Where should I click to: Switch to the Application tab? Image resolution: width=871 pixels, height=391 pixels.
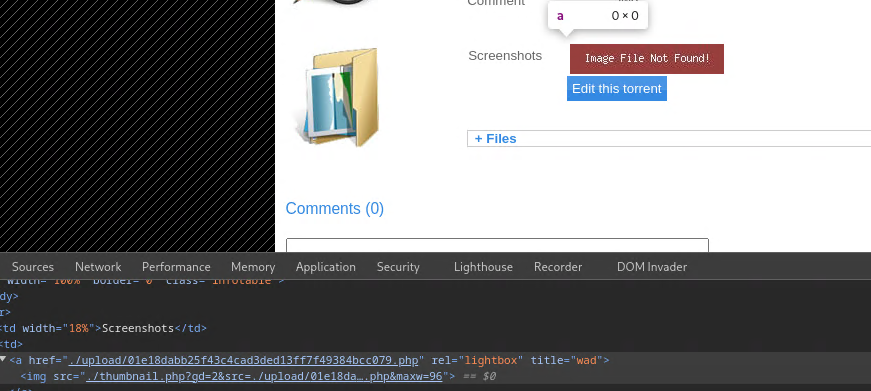point(326,267)
